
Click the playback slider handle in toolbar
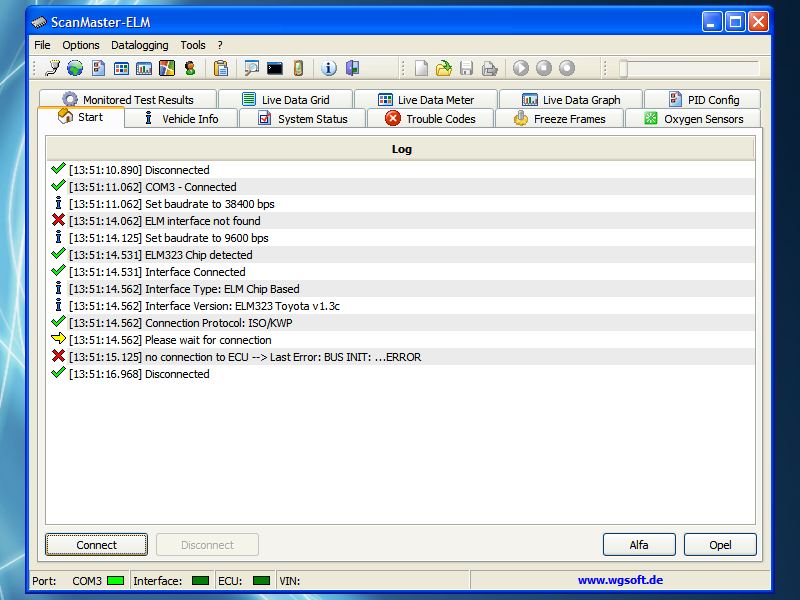point(623,68)
